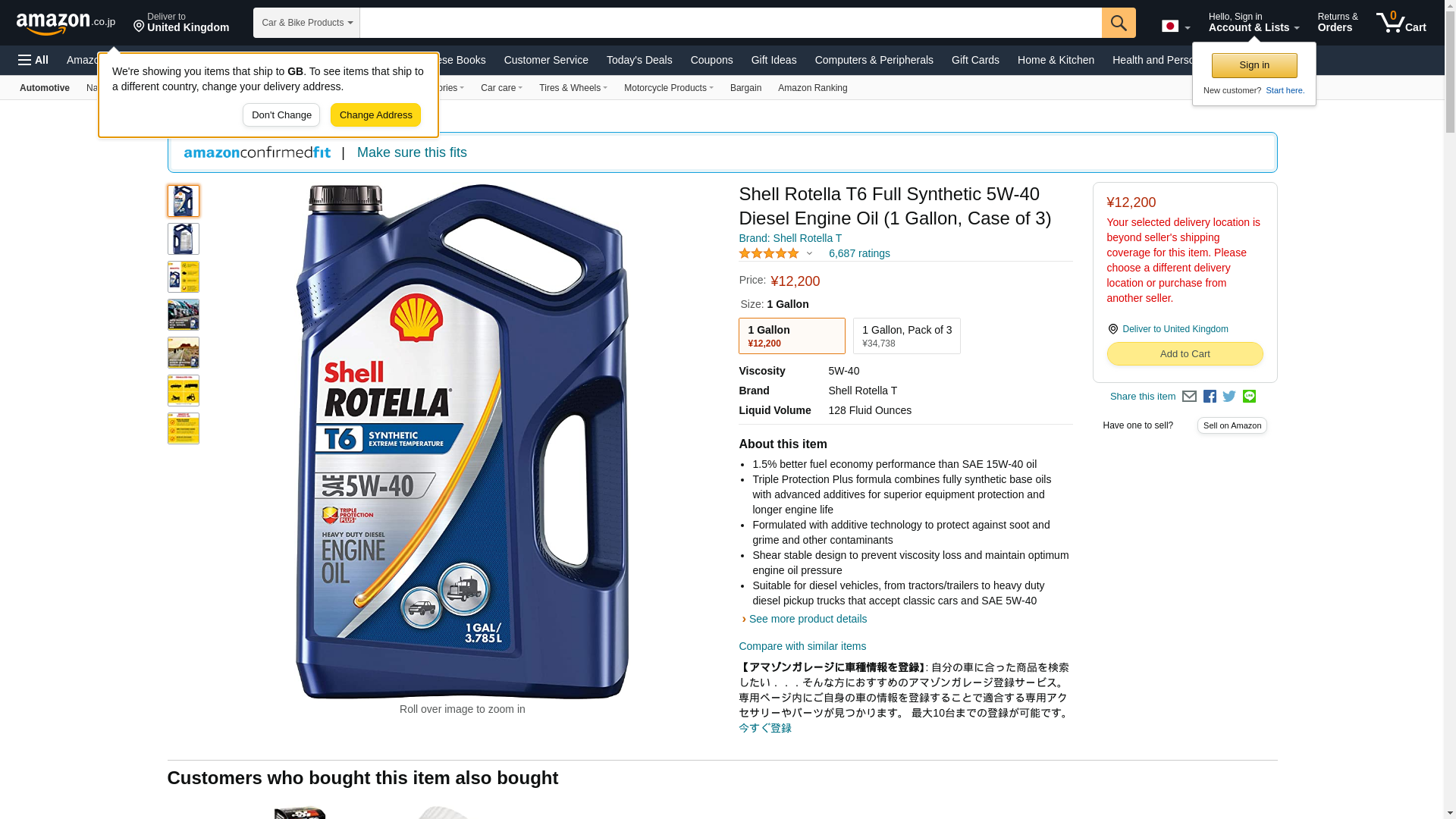1456x819 pixels.
Task: Open Today's Deals tab
Action: pyautogui.click(x=639, y=60)
